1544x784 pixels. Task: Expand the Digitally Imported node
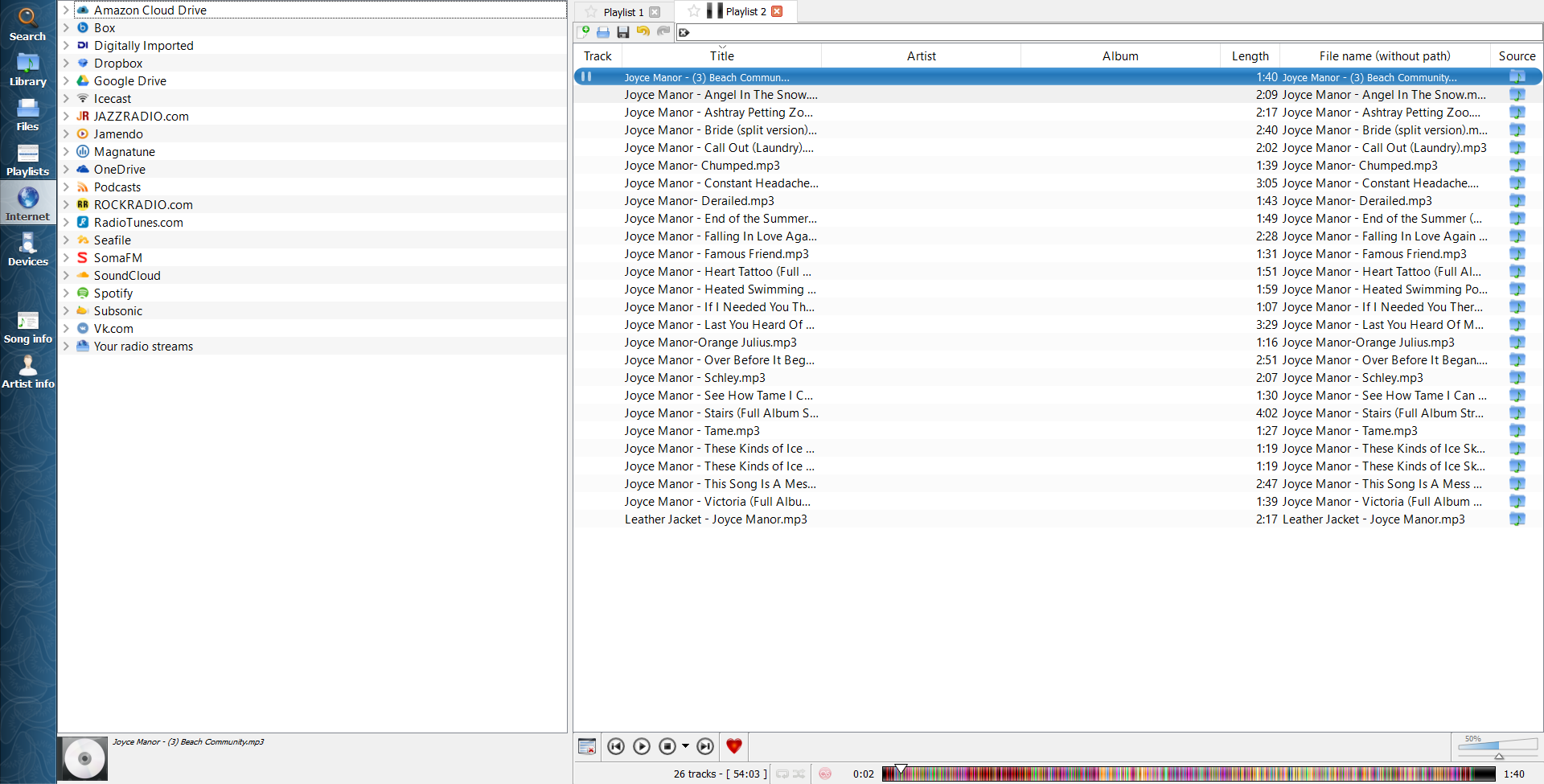click(66, 46)
